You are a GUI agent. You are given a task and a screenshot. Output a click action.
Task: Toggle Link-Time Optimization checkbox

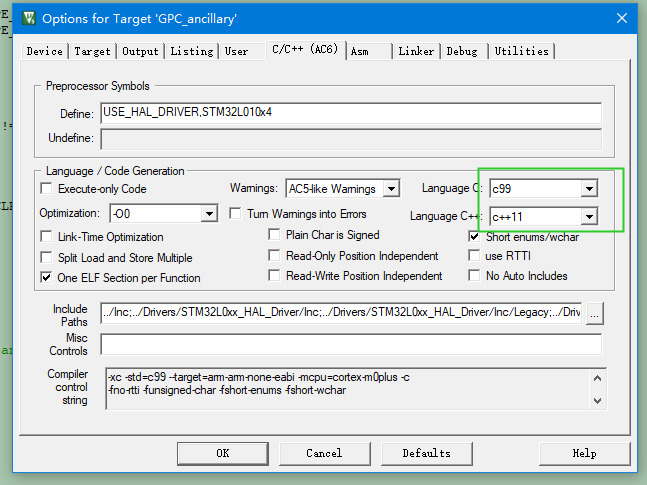point(47,237)
